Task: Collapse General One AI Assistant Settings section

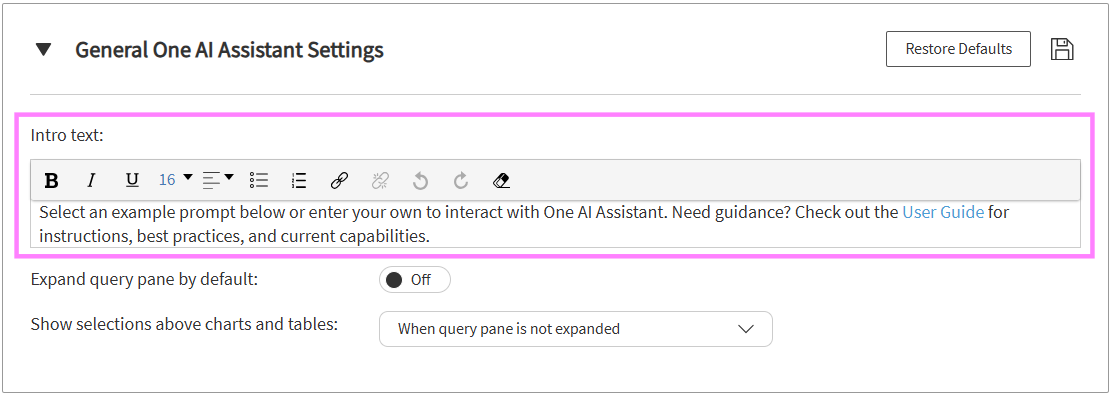Action: [x=44, y=50]
